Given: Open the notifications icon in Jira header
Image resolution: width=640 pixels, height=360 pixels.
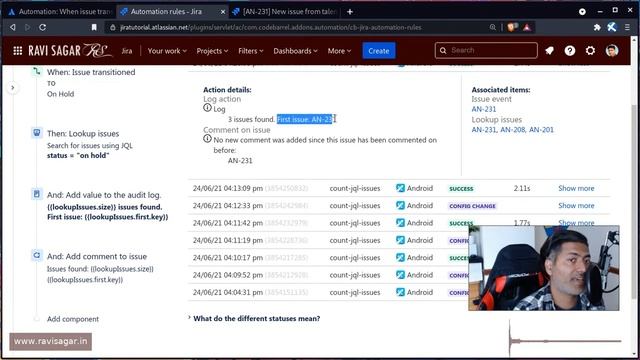Looking at the screenshot, I should coord(549,51).
